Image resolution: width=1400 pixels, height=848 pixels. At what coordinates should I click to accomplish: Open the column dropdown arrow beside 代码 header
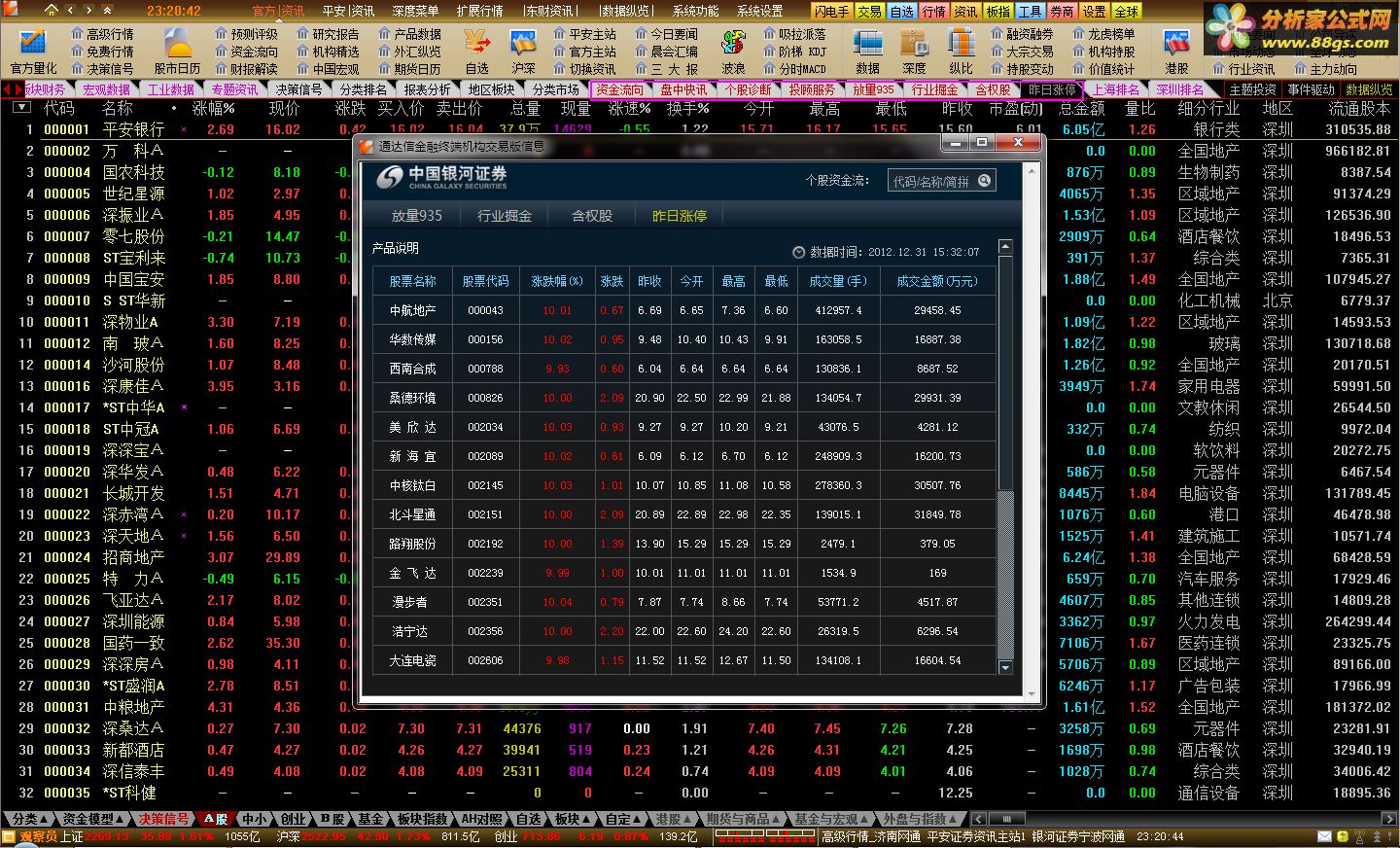pyautogui.click(x=21, y=108)
